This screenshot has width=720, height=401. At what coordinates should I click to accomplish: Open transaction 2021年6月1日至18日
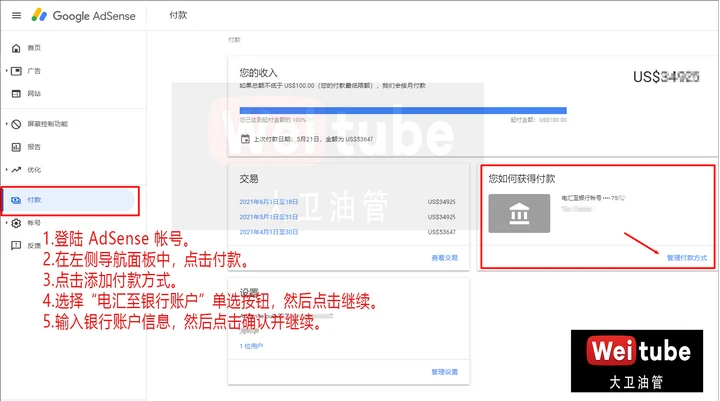(x=269, y=202)
